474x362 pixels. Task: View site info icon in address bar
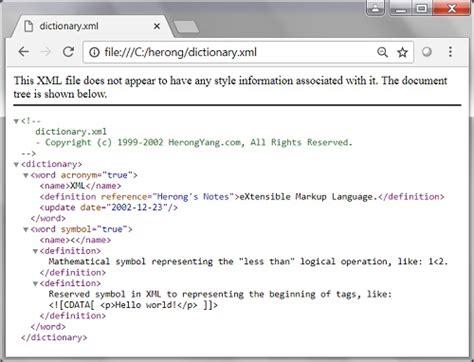[94, 52]
